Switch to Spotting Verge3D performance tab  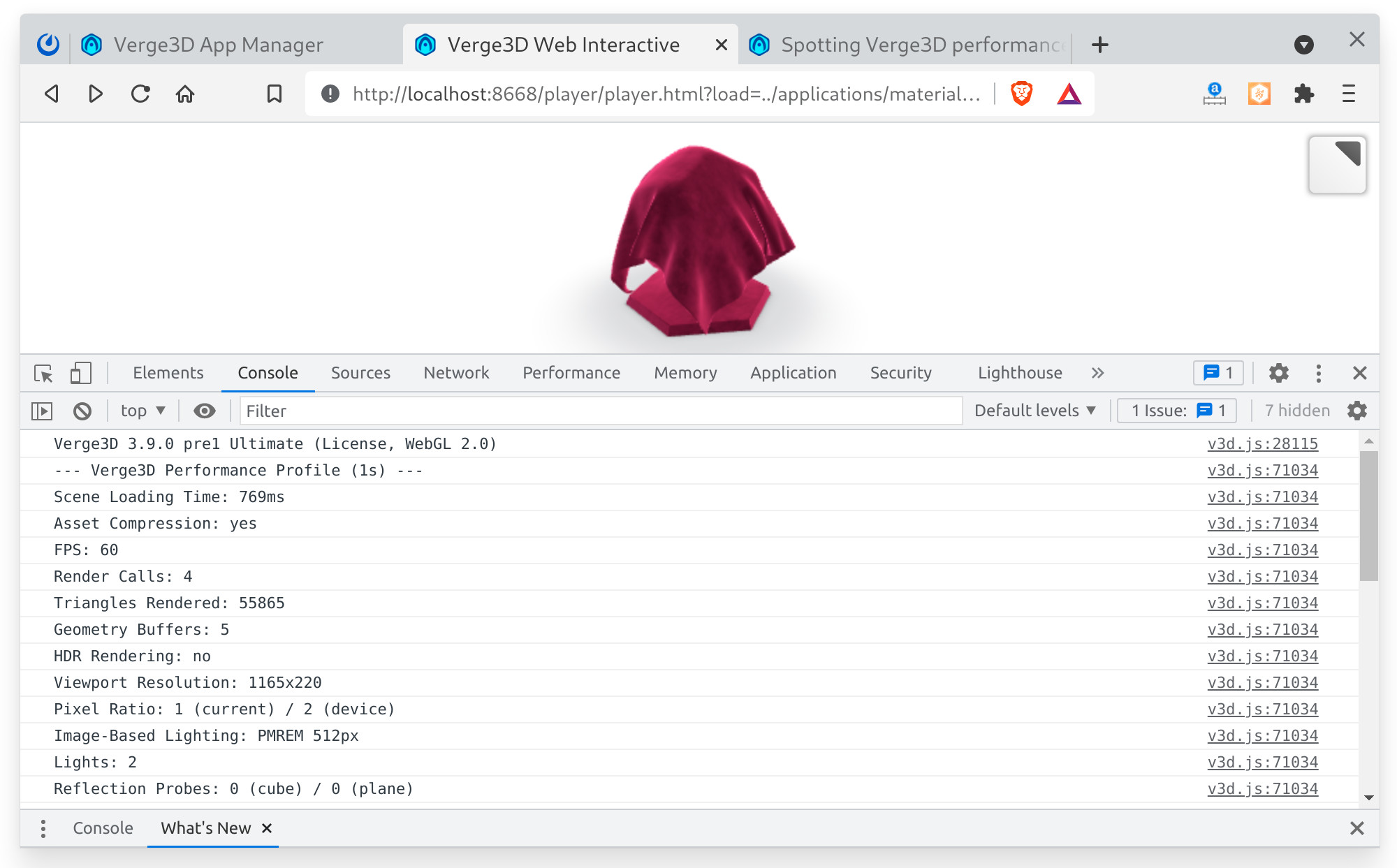908,45
